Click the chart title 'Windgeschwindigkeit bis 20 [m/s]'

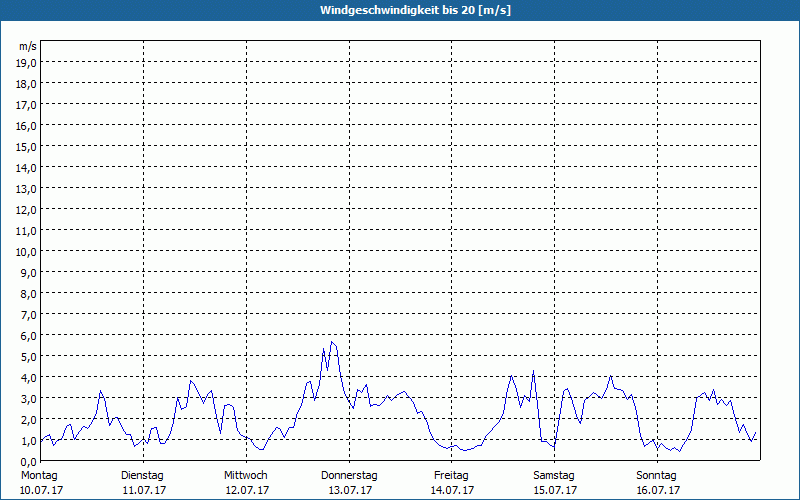[x=415, y=10]
